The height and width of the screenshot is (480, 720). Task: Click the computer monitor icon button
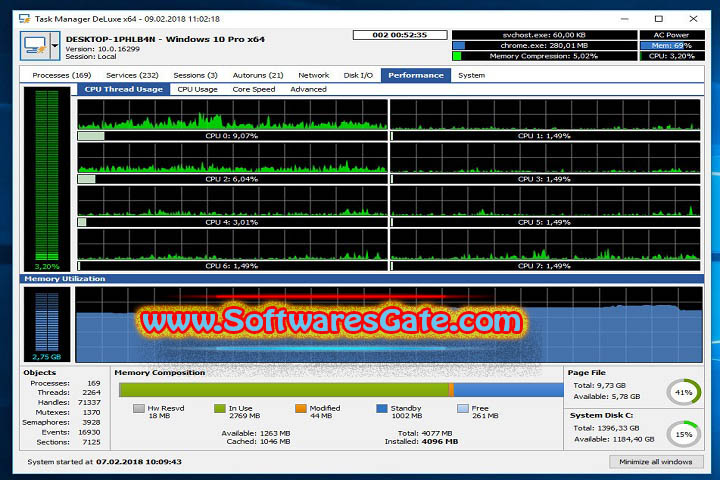35,45
